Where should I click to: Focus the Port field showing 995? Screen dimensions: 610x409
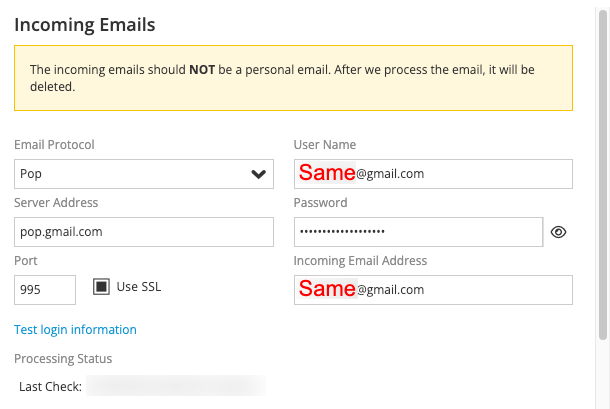click(x=45, y=290)
